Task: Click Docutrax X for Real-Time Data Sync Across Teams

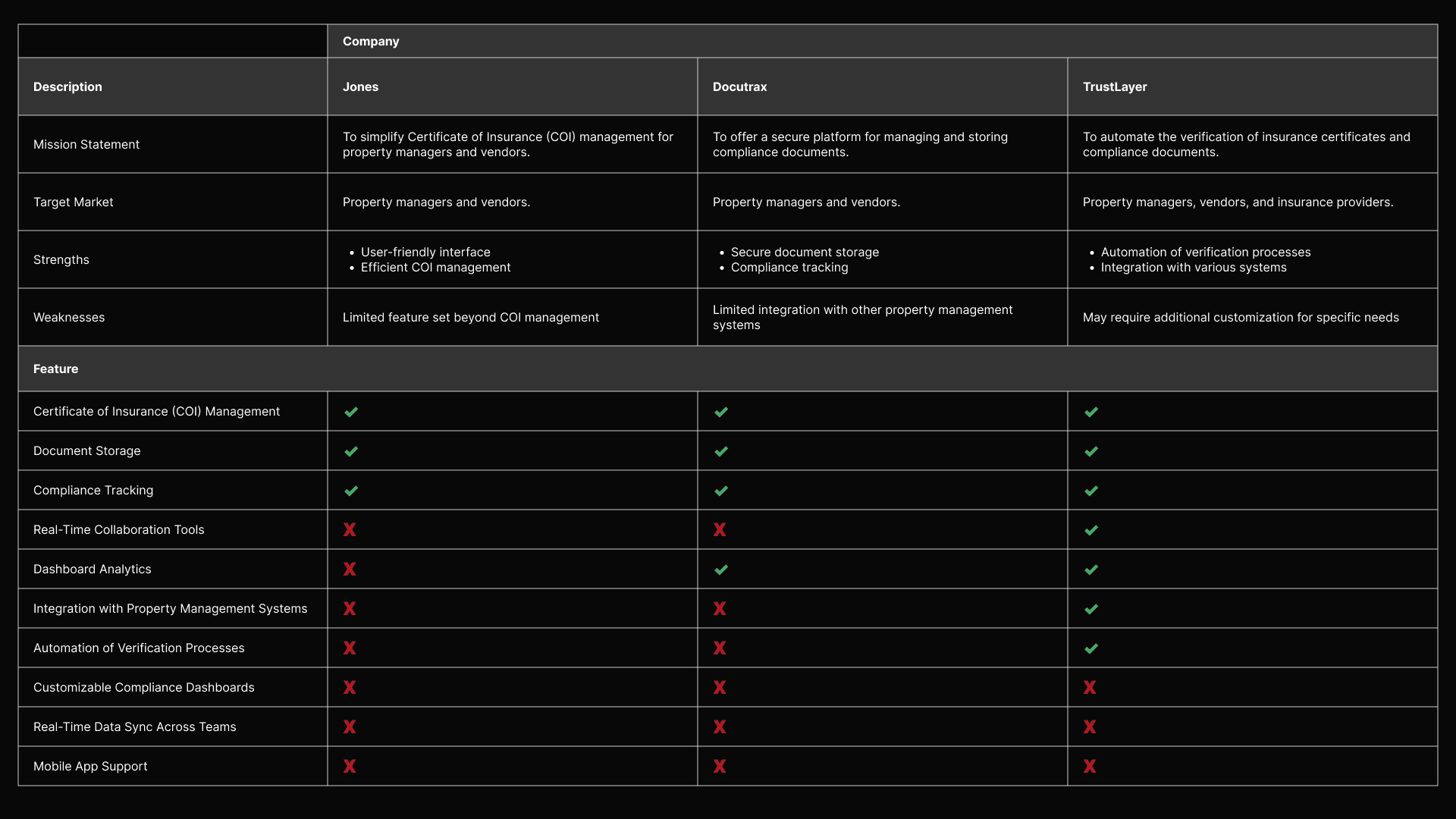Action: pos(720,726)
